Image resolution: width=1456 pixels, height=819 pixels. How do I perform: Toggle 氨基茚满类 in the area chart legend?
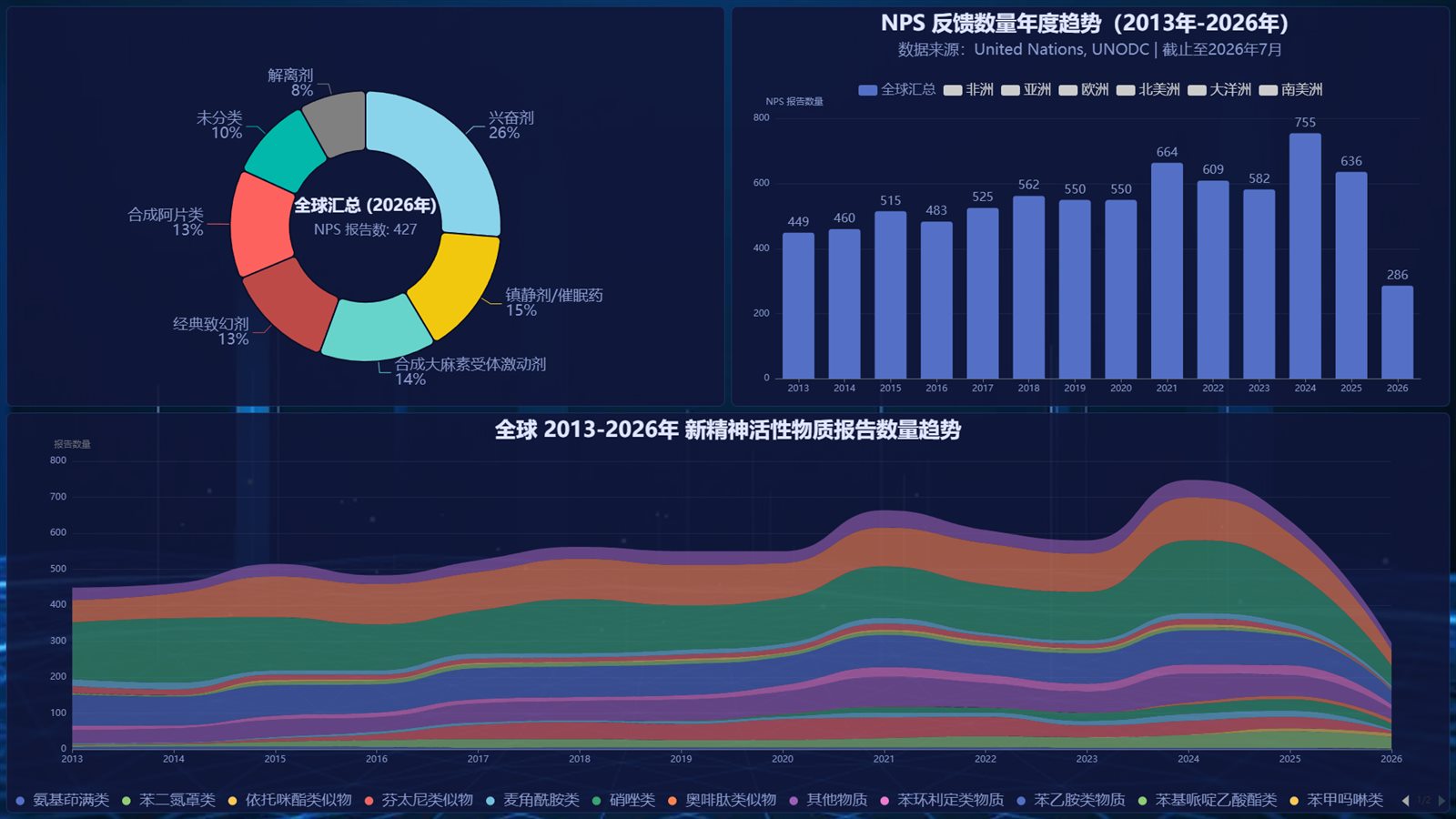pyautogui.click(x=63, y=800)
